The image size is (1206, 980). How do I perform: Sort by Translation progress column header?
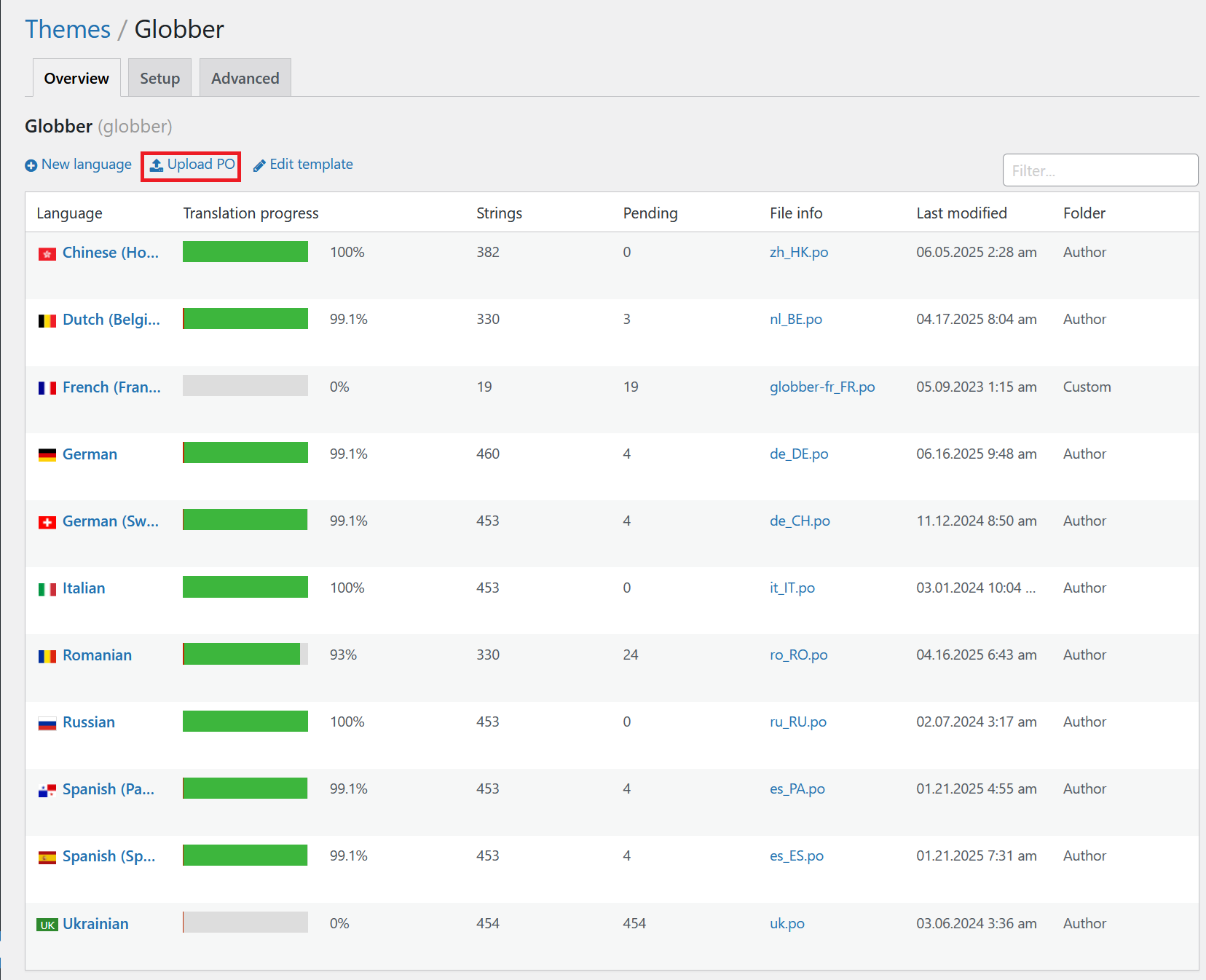(x=251, y=213)
